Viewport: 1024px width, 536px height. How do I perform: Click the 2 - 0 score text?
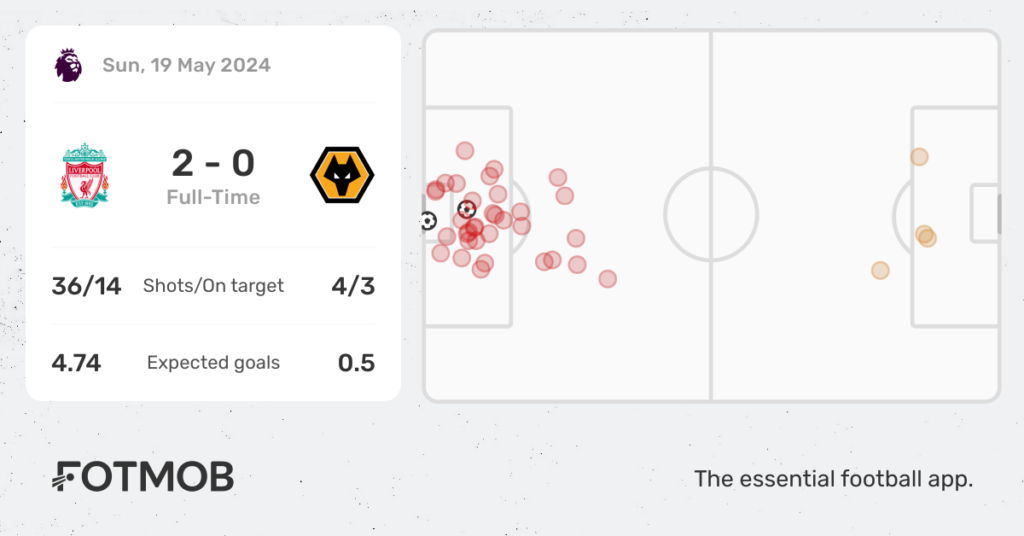click(214, 163)
